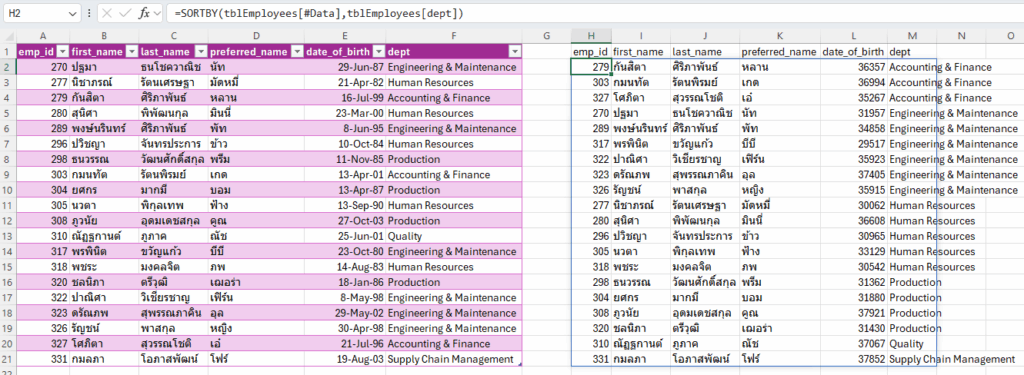This screenshot has width=1024, height=375.
Task: Click date_of_birth header in column L
Action: pyautogui.click(x=854, y=52)
